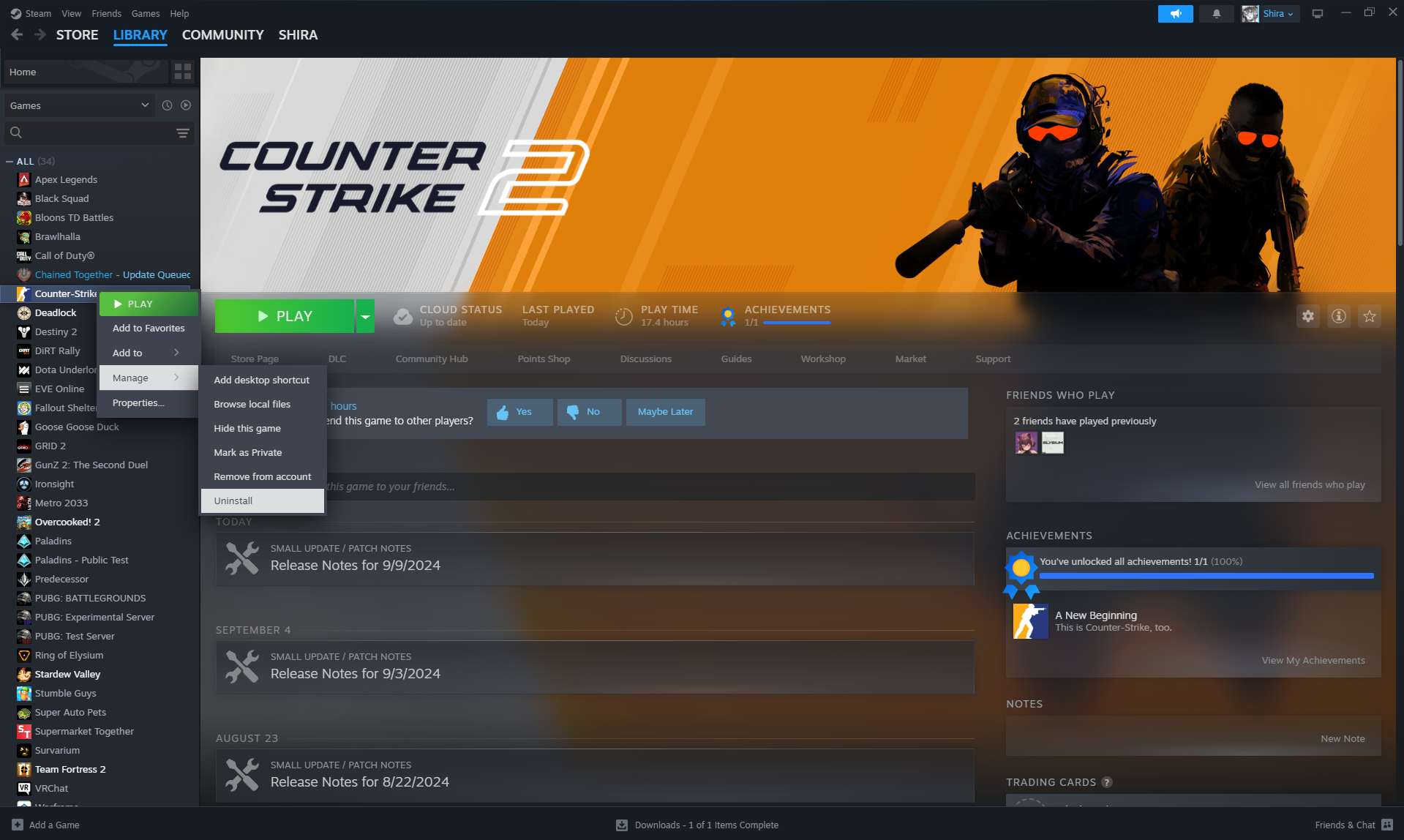This screenshot has height=840, width=1404.
Task: Choose Hide this game
Action: click(x=263, y=428)
